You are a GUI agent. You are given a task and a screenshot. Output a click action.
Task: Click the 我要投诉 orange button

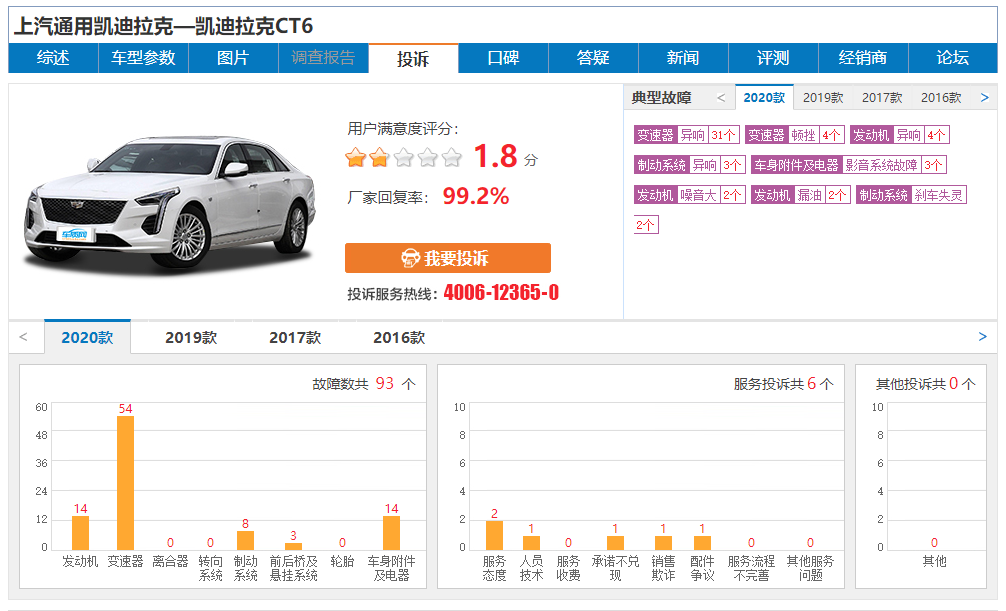click(x=448, y=258)
